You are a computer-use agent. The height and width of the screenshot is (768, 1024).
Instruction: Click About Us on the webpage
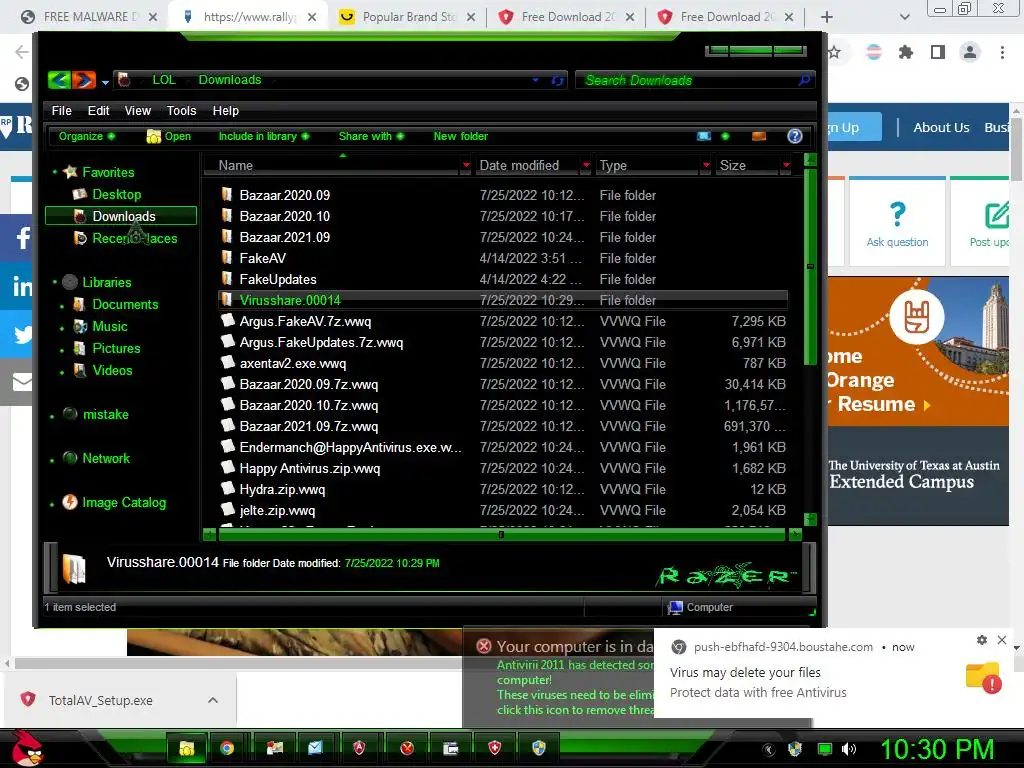(941, 127)
